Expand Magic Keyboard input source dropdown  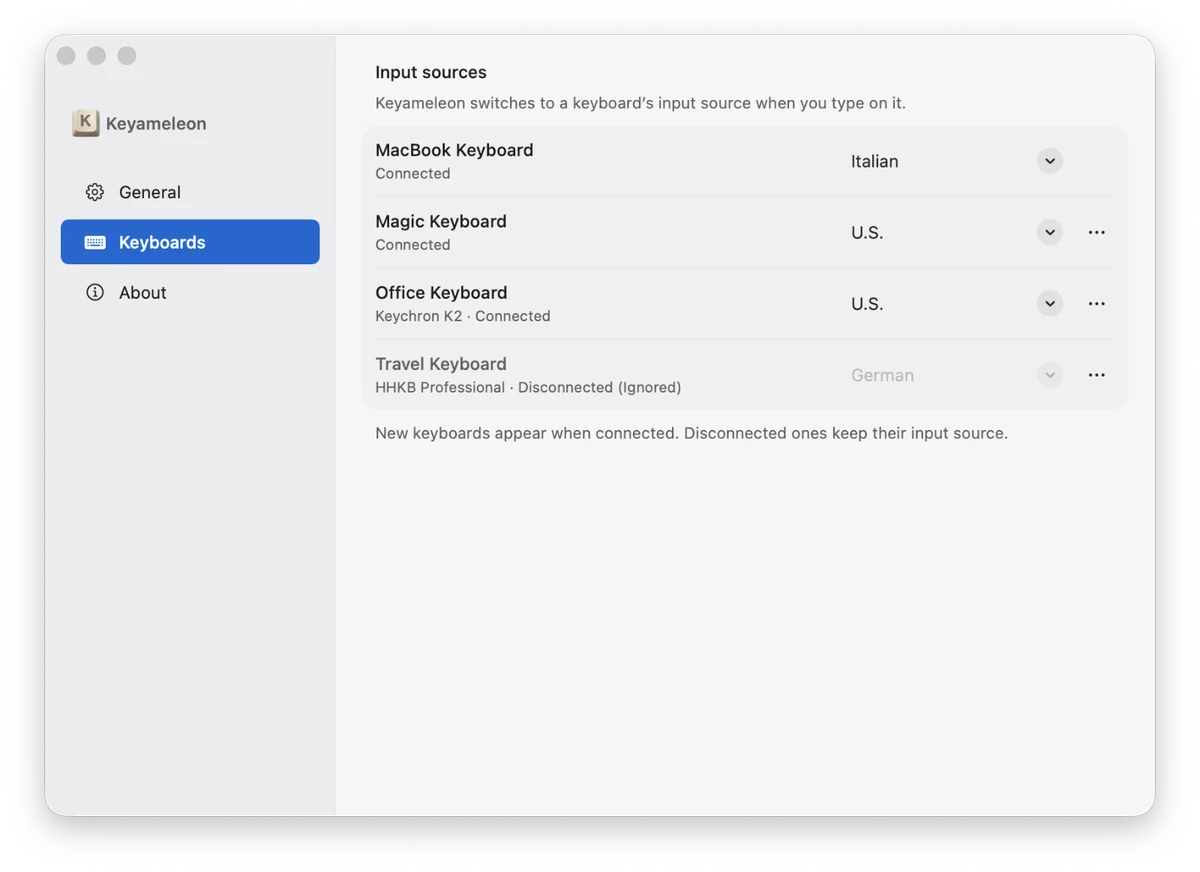pos(1049,232)
